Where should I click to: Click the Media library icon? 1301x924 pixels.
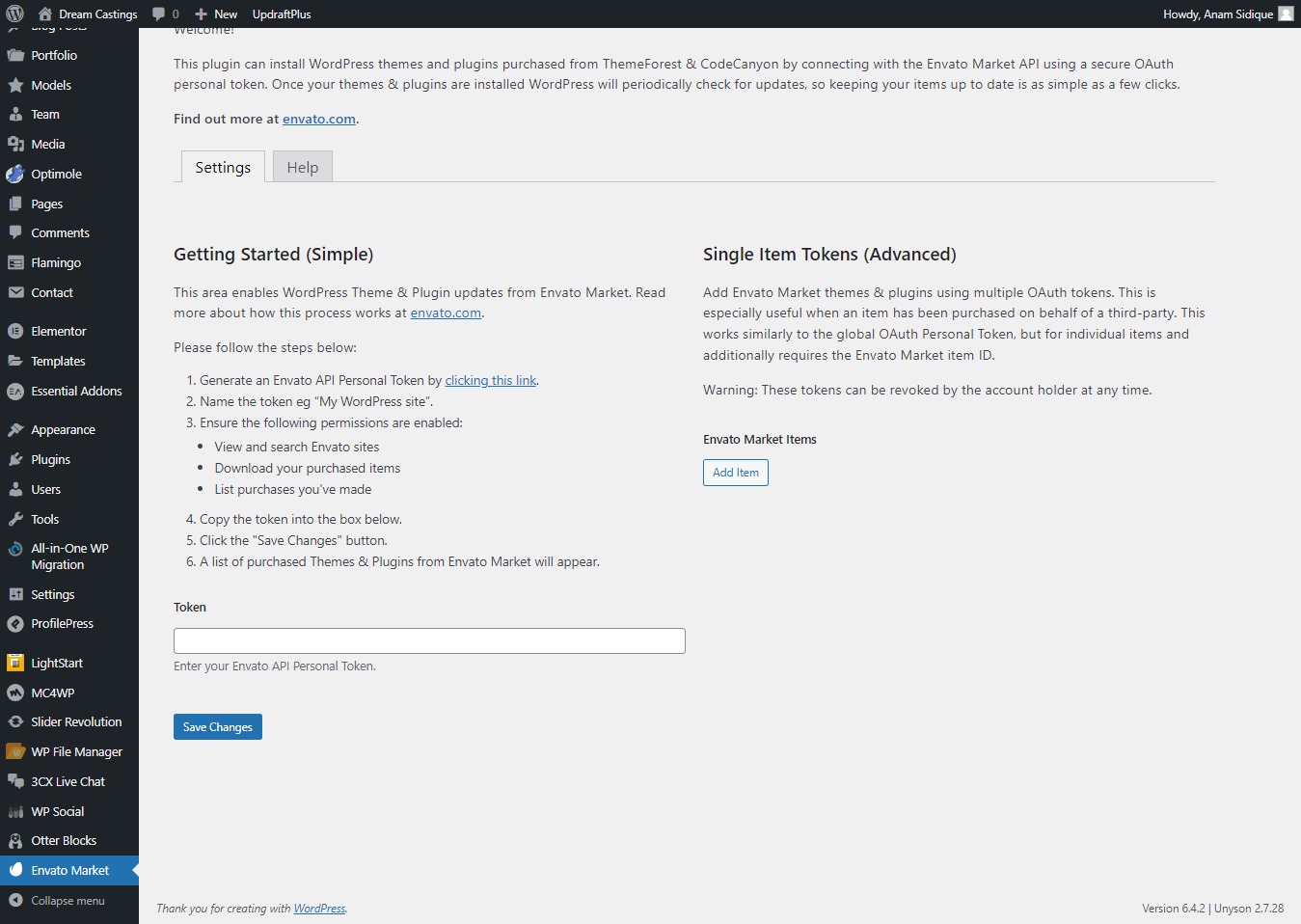click(15, 144)
